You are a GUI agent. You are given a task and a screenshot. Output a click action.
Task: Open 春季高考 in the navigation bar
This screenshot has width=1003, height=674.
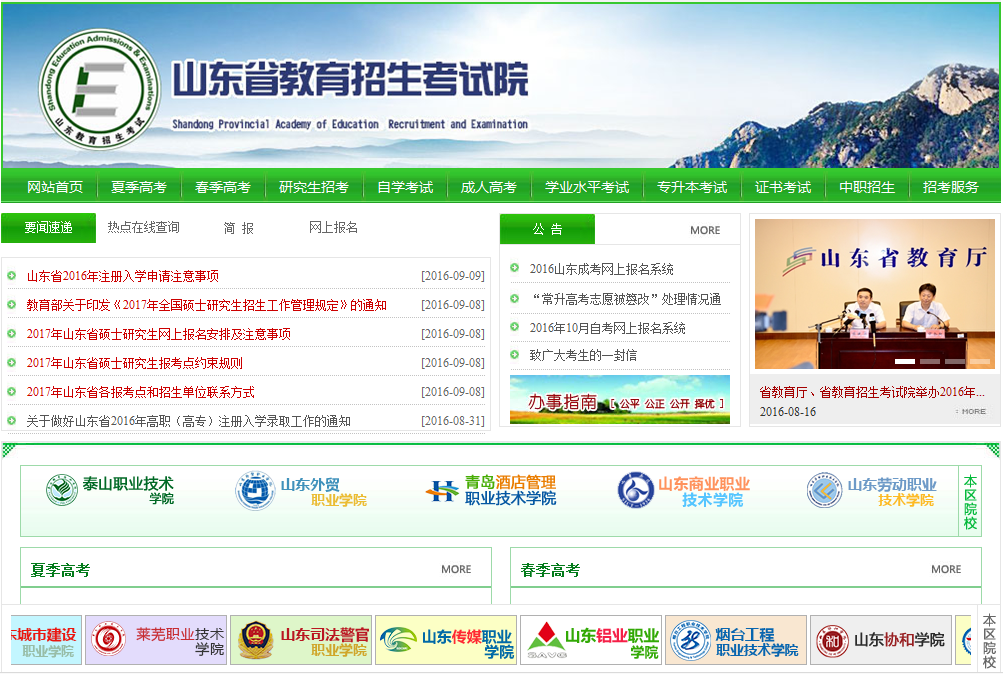pyautogui.click(x=223, y=187)
